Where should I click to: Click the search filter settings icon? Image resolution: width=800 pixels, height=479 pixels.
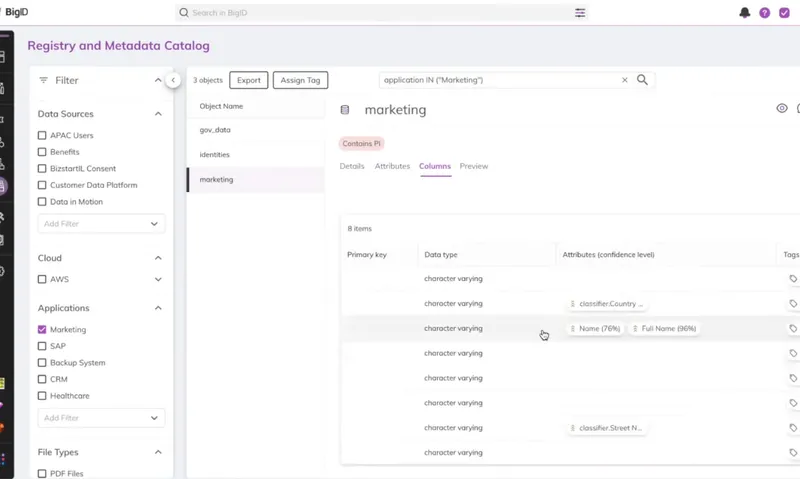580,13
